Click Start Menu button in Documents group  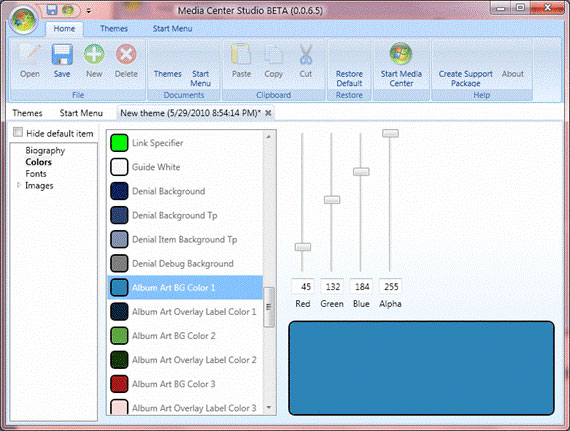point(200,78)
